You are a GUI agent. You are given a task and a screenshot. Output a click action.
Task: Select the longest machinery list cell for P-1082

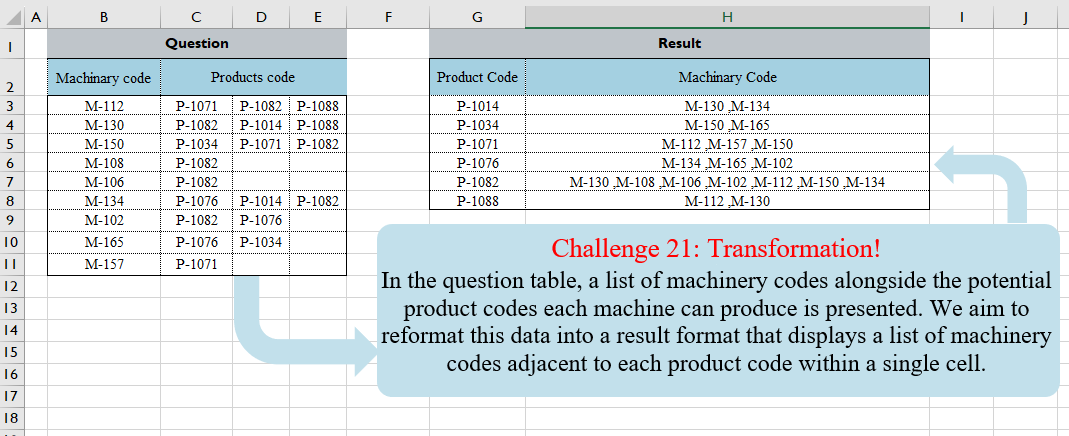(x=727, y=182)
